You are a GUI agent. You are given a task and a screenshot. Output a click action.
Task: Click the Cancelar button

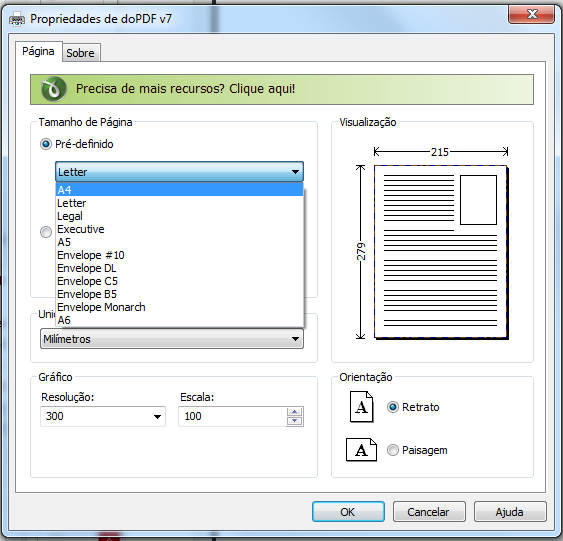point(429,512)
